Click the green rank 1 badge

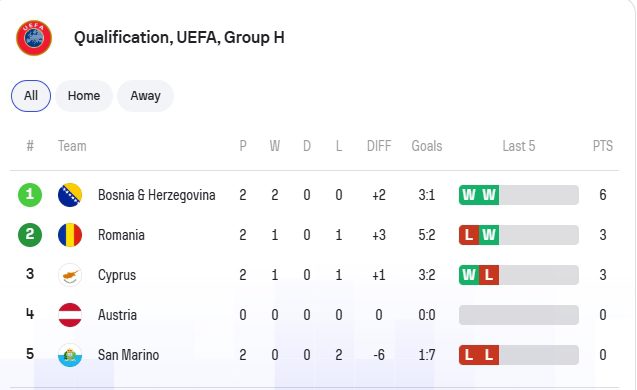[30, 195]
